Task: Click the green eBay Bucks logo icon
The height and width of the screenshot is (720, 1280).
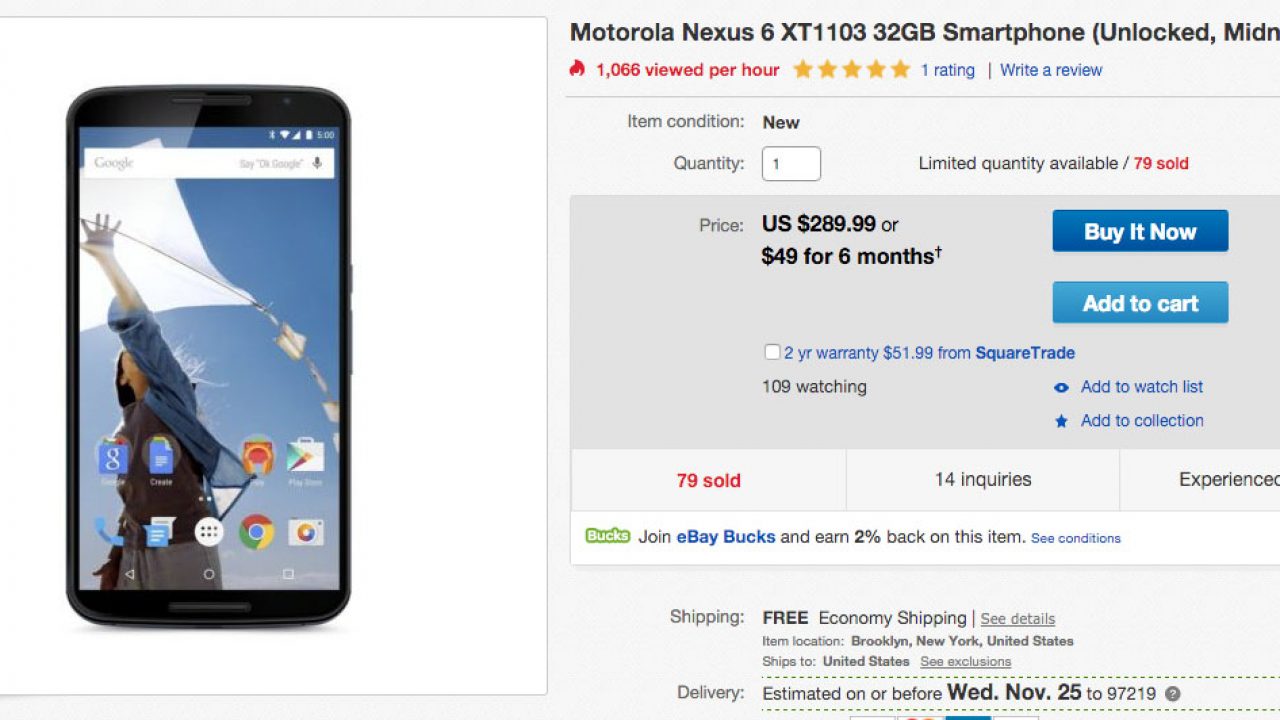Action: [x=607, y=536]
